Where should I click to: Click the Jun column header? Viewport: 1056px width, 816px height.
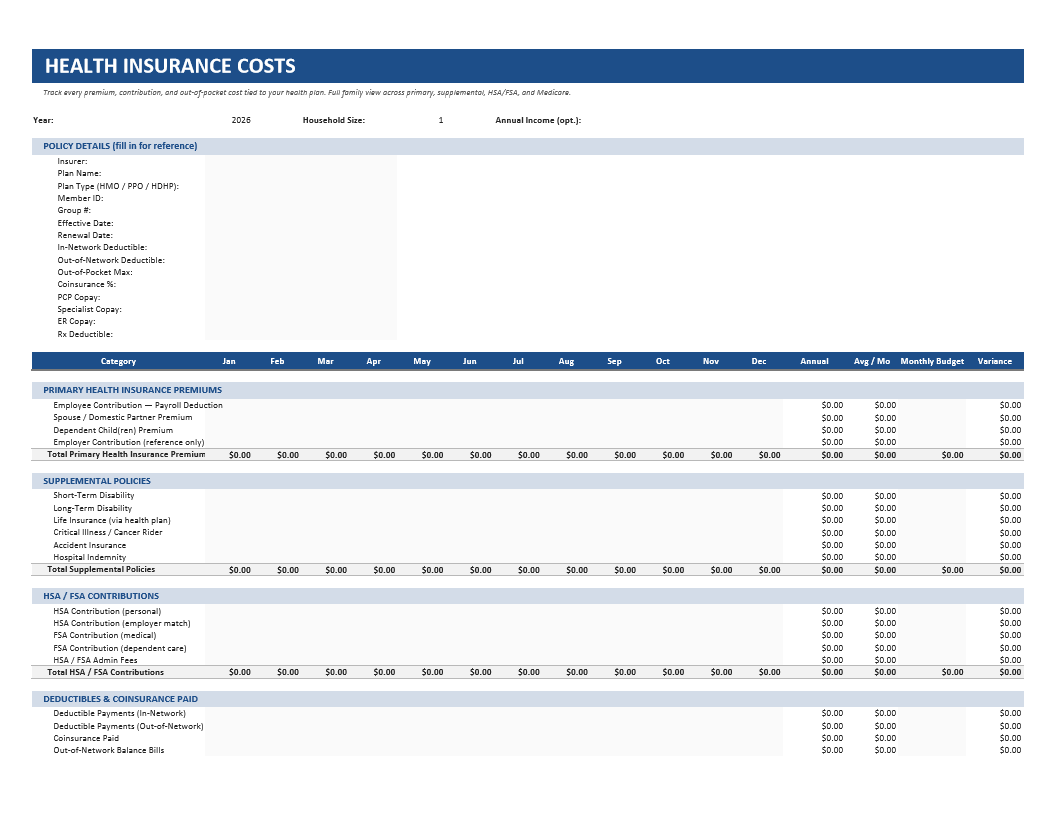tap(470, 362)
